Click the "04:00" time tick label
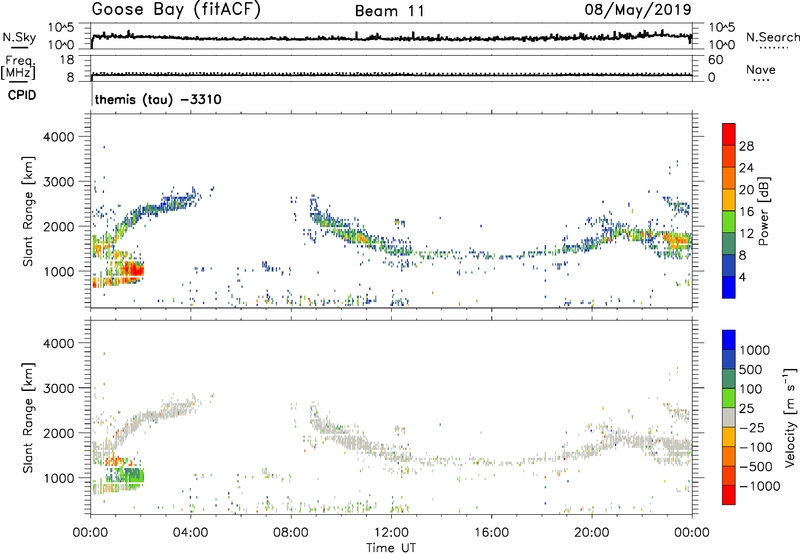This screenshot has width=800, height=554. click(190, 533)
